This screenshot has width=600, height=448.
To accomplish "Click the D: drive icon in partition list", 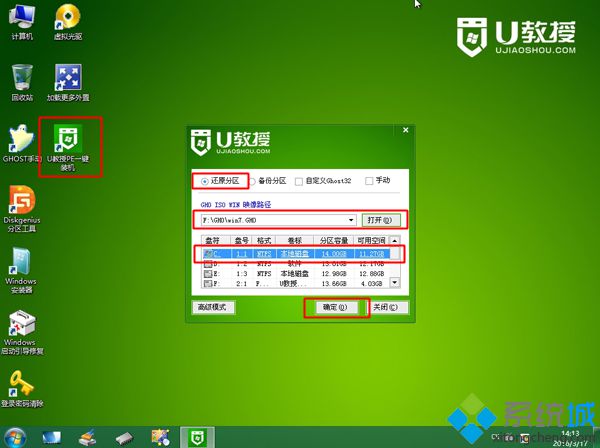I will 208,264.
